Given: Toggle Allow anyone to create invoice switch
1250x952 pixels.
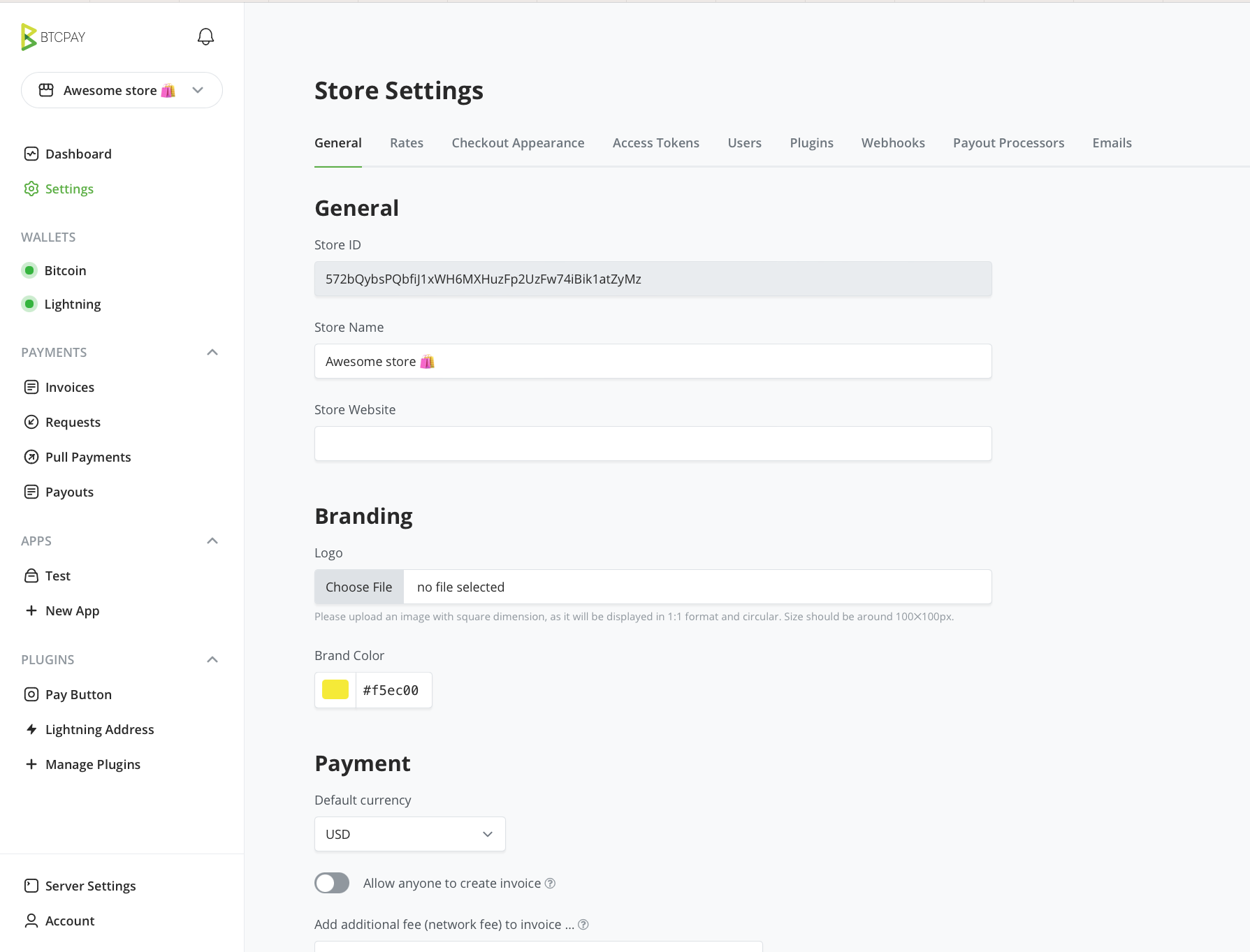Looking at the screenshot, I should [x=332, y=883].
